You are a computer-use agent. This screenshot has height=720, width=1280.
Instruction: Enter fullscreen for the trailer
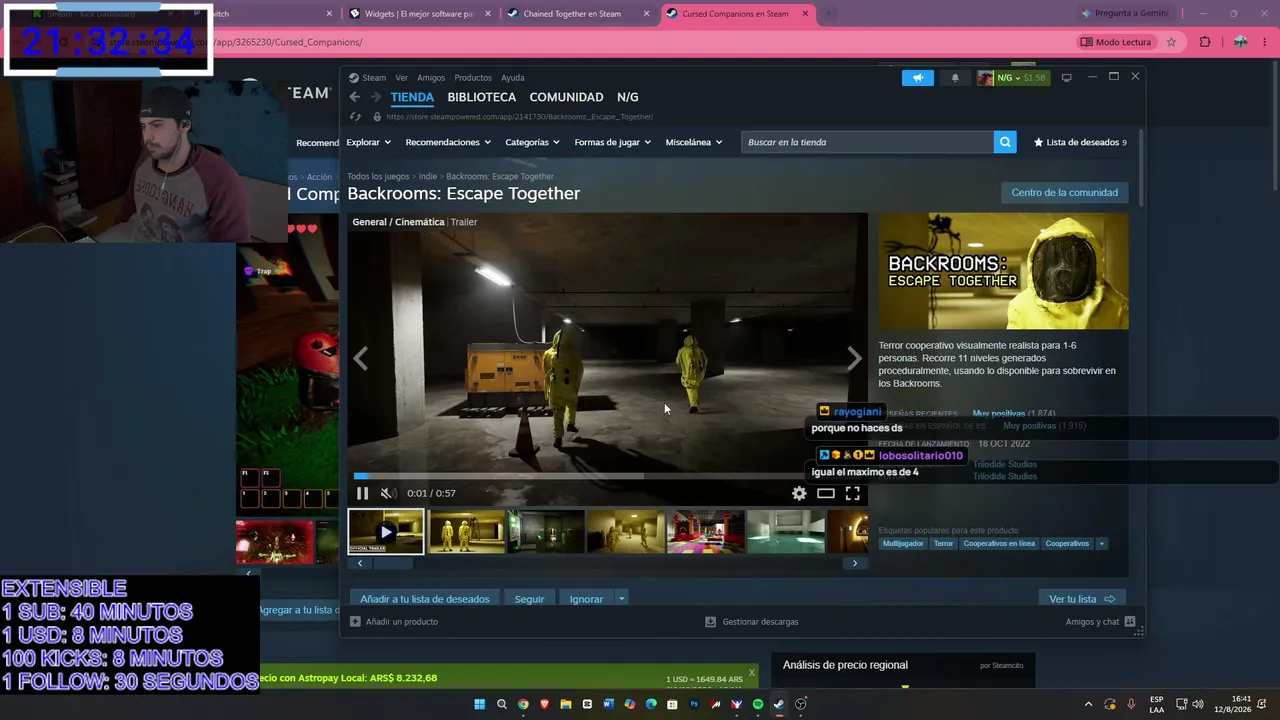pyautogui.click(x=853, y=493)
